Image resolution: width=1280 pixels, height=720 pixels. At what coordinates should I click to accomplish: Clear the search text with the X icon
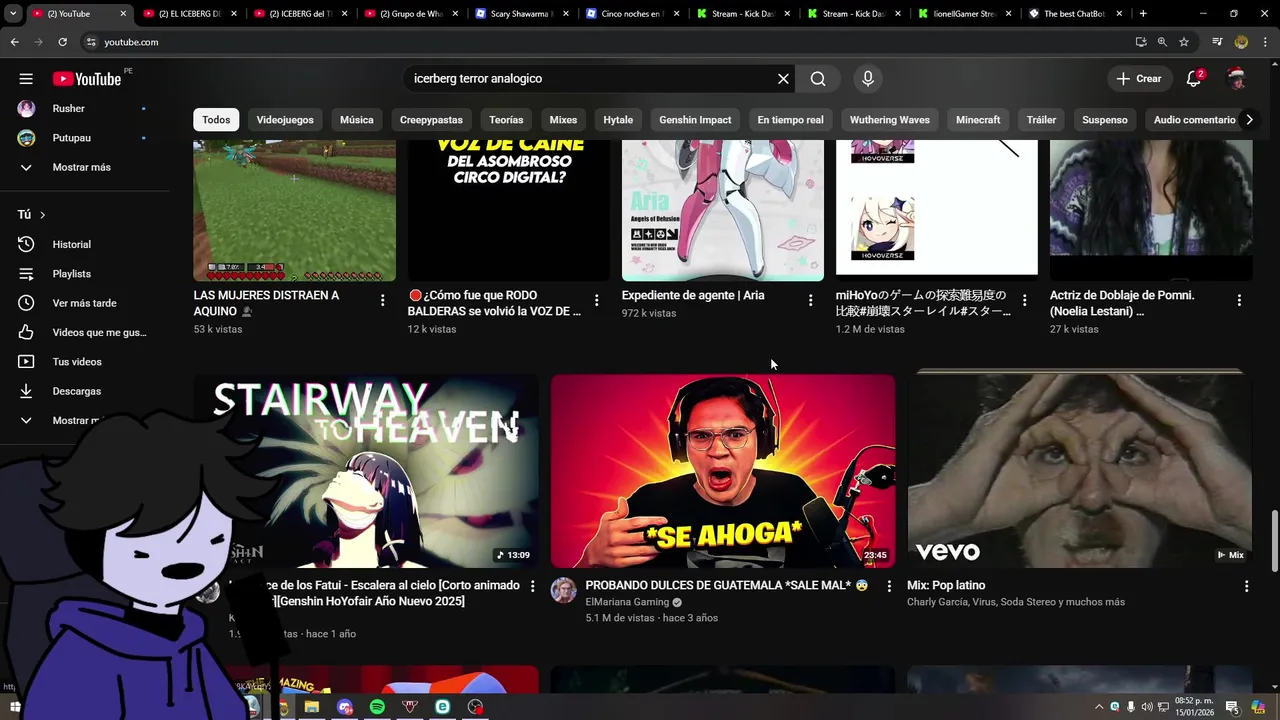(x=783, y=79)
